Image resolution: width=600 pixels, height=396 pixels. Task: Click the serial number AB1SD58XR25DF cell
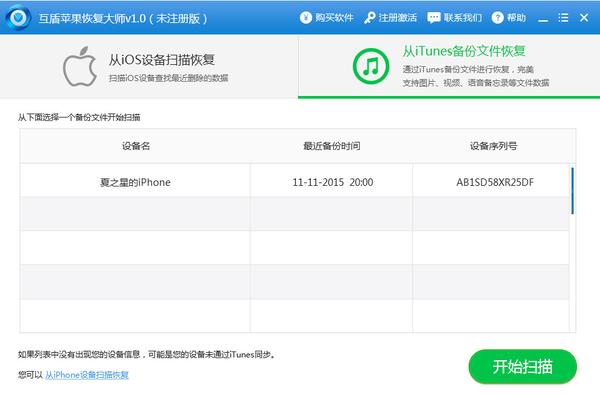495,182
